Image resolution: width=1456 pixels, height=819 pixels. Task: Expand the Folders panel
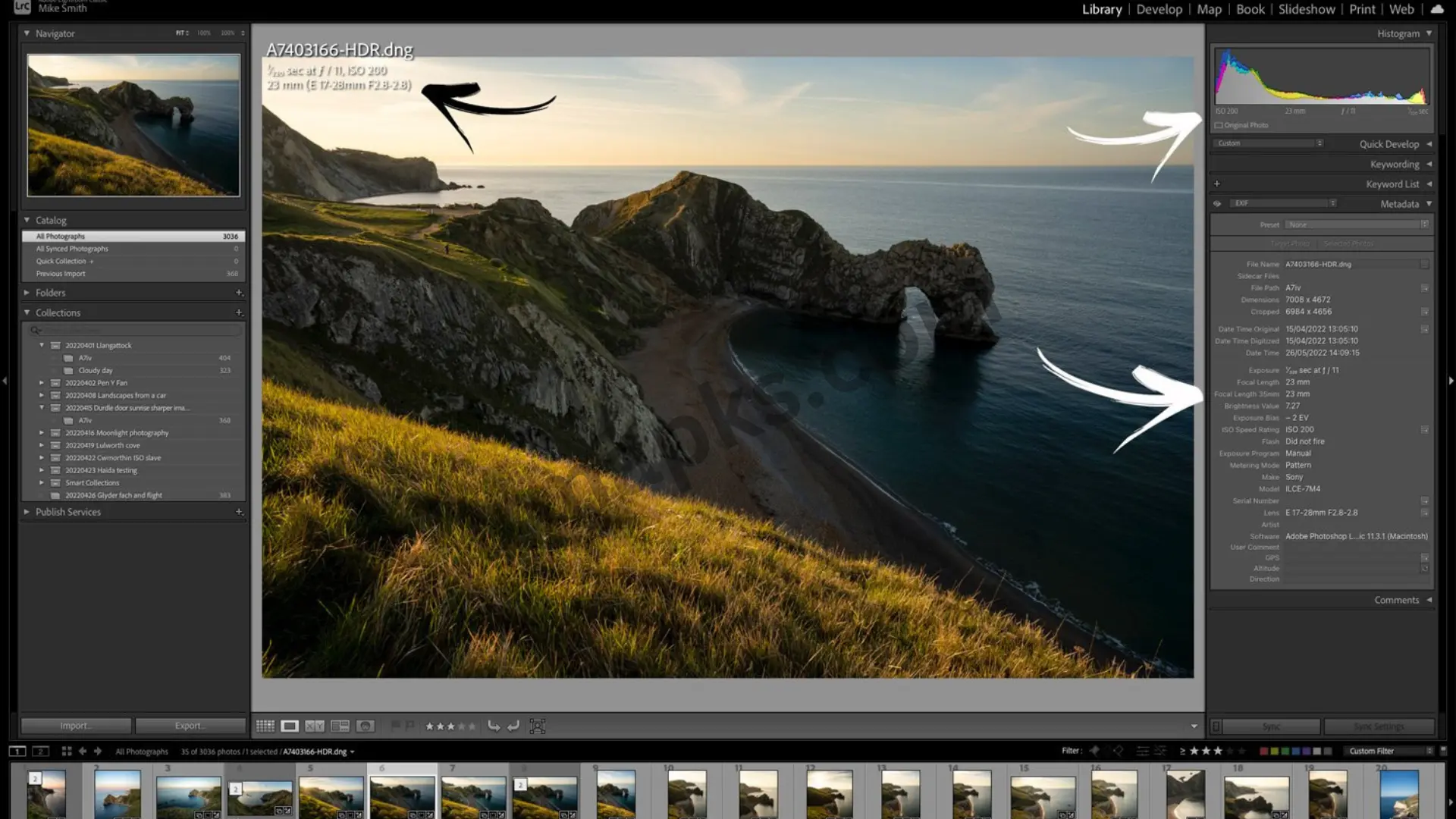pyautogui.click(x=27, y=293)
